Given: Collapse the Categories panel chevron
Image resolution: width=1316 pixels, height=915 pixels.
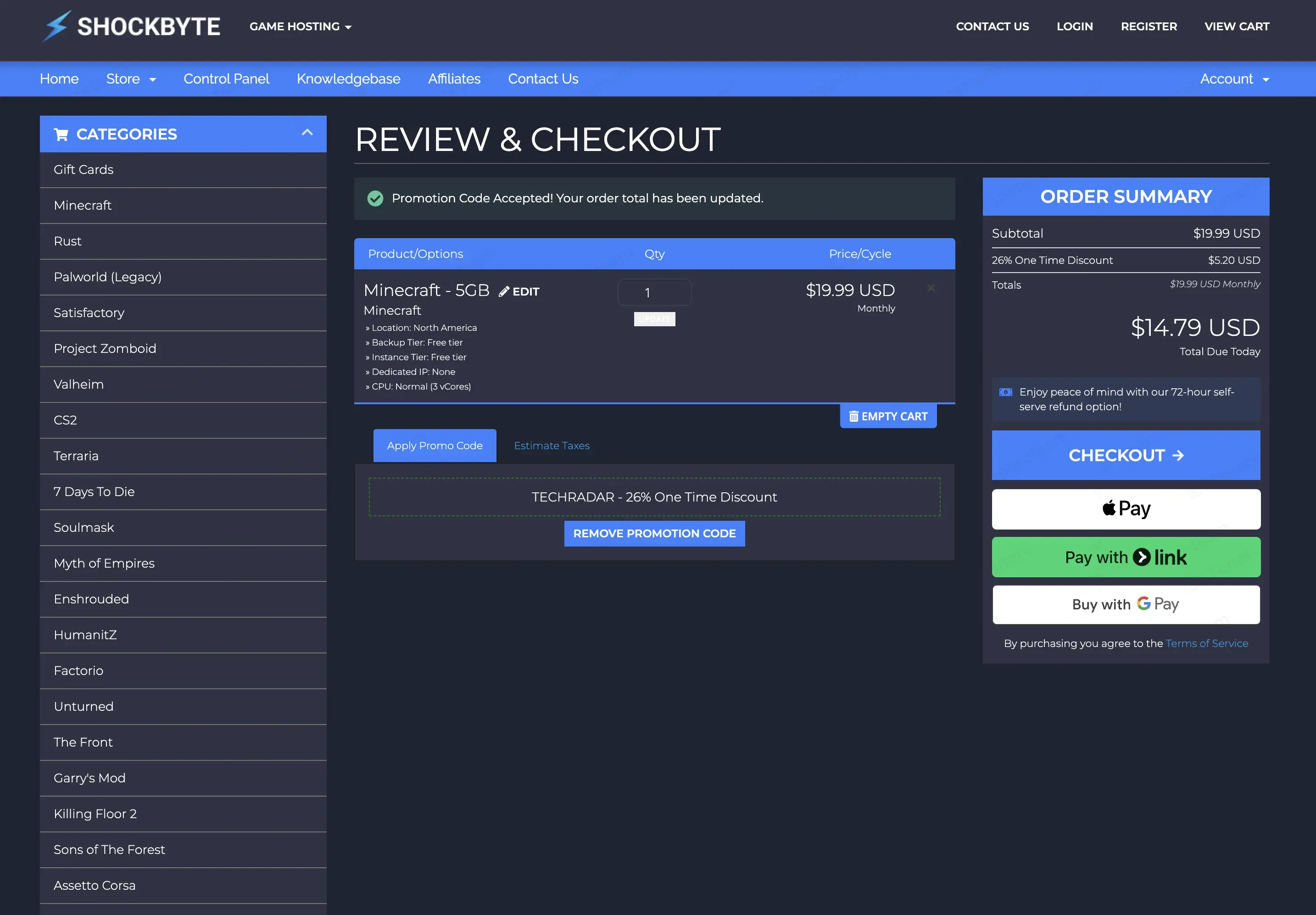Looking at the screenshot, I should [307, 133].
